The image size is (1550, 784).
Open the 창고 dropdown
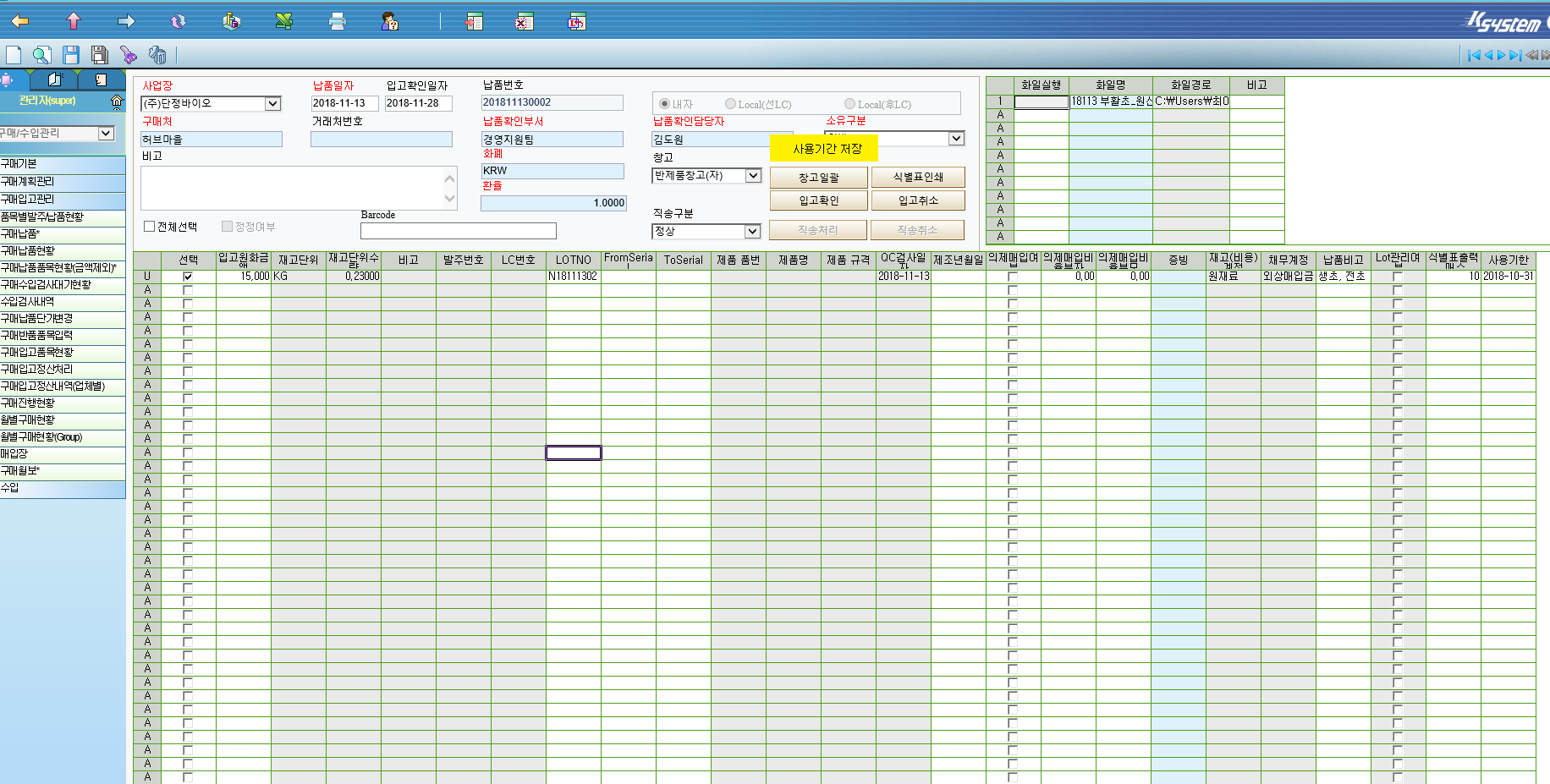pyautogui.click(x=753, y=175)
